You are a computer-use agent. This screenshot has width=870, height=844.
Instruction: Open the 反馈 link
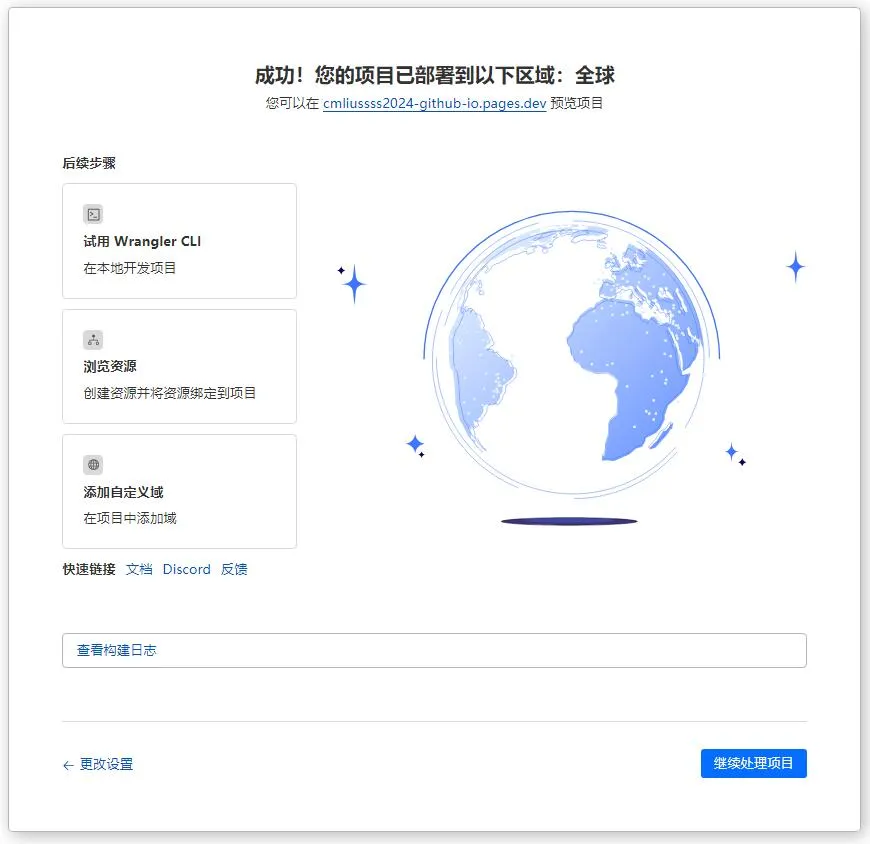(234, 569)
